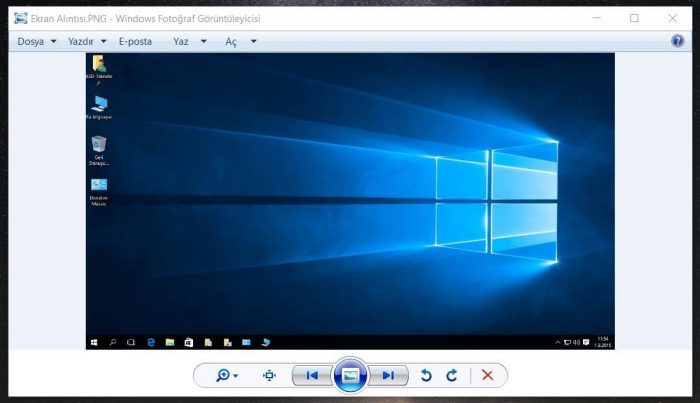Open Photo Viewer help via the question mark icon

point(677,41)
